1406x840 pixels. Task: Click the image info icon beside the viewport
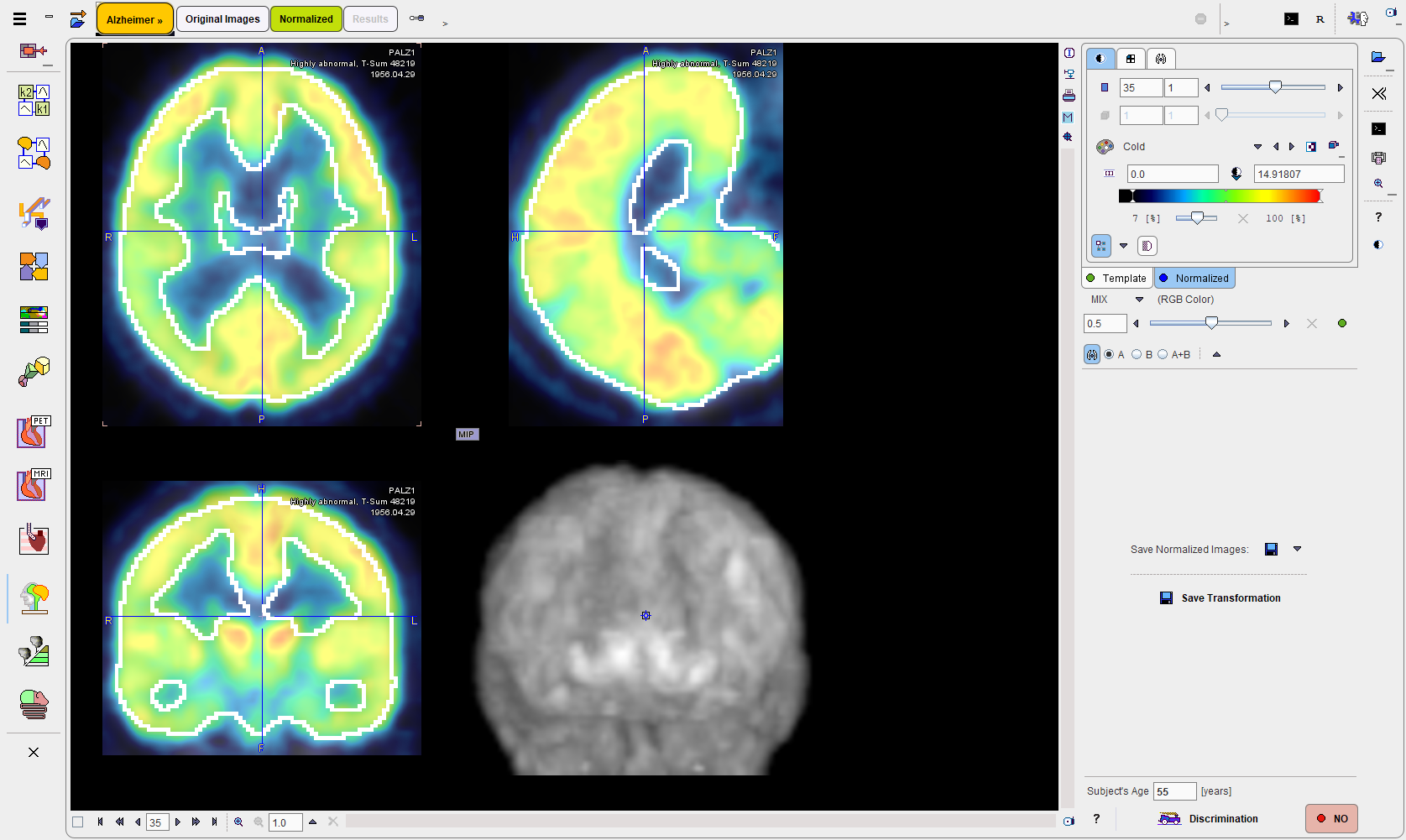[x=1069, y=53]
